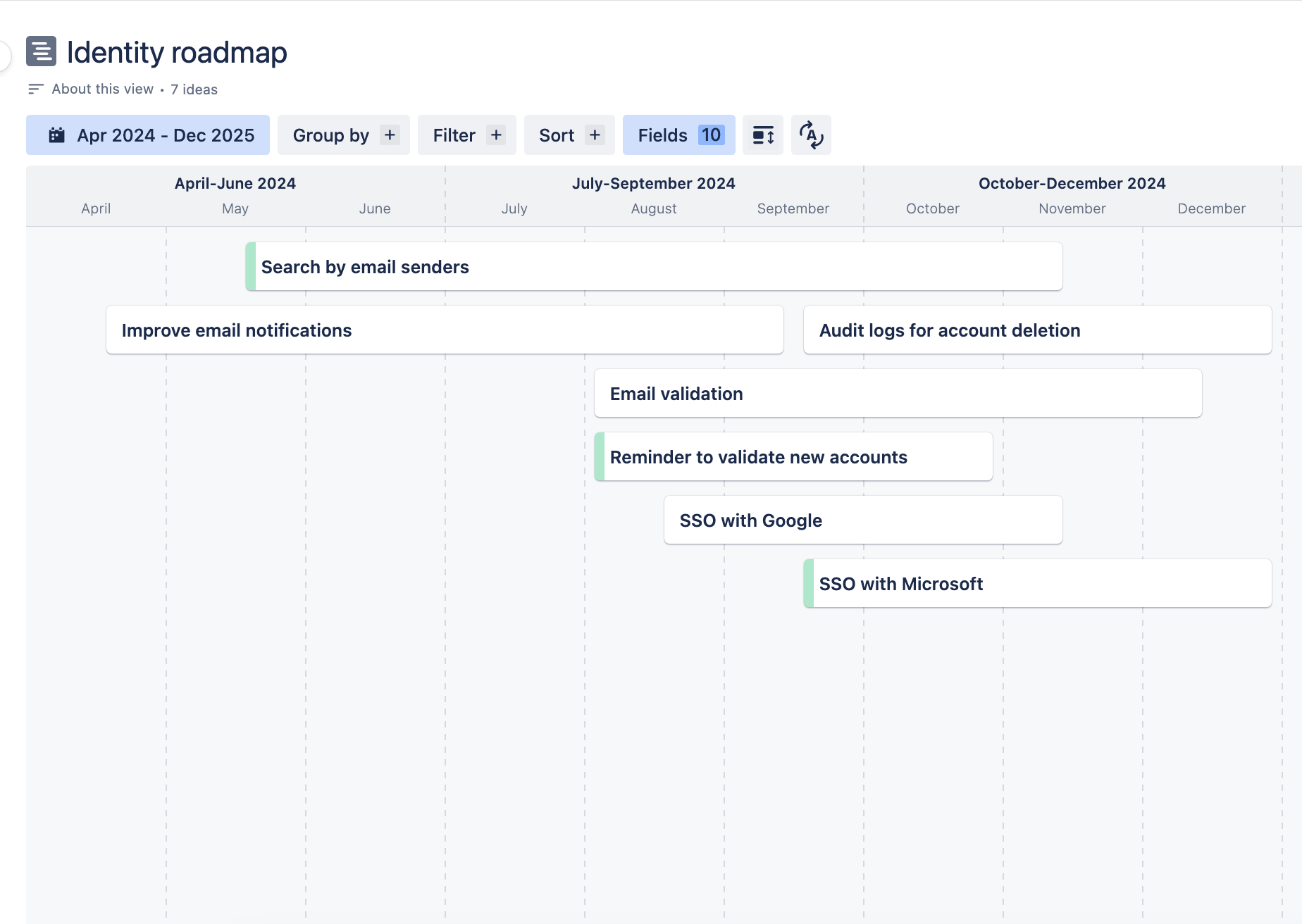Screen dimensions: 1302x924
Task: Click the description lines icon near About this view
Action: tap(35, 89)
